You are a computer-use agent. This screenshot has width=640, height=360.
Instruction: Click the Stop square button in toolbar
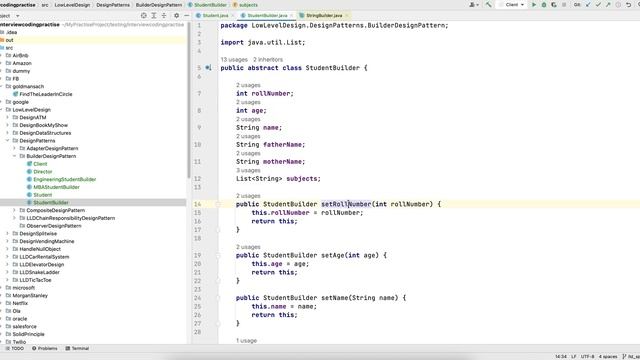pos(564,5)
